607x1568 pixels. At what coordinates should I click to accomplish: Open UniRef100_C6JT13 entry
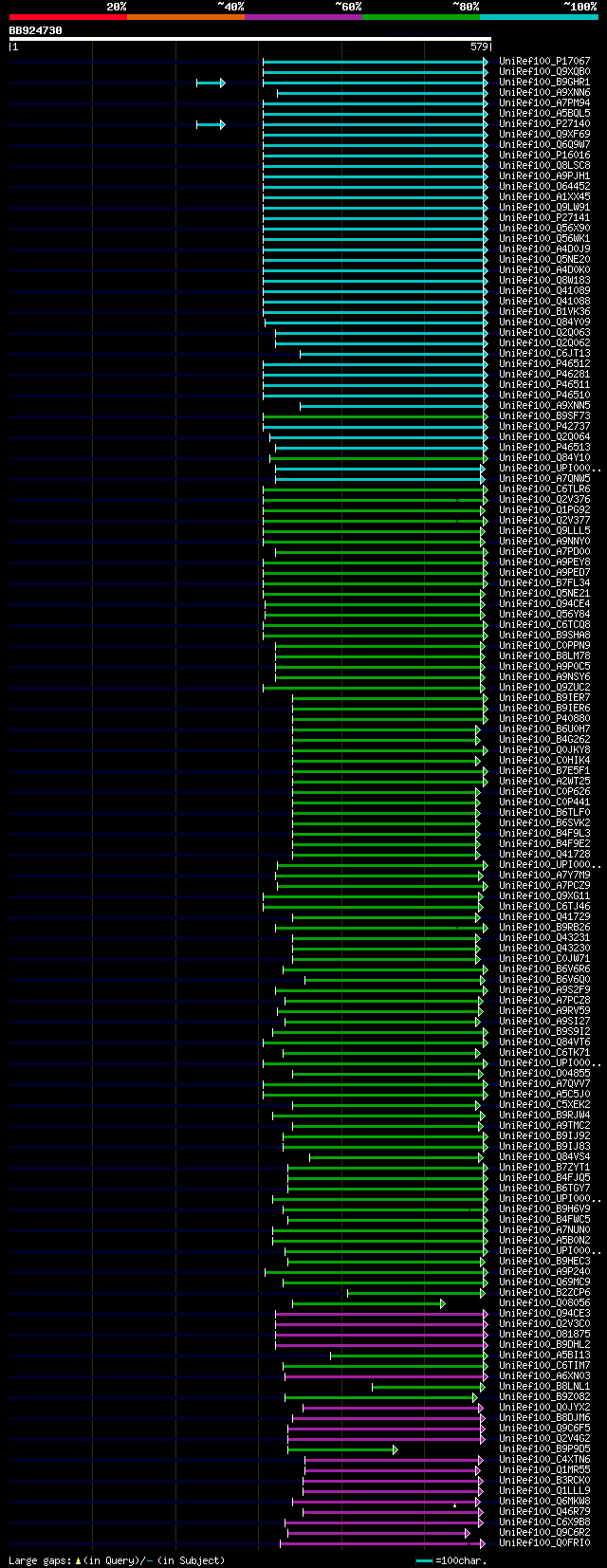[x=544, y=354]
